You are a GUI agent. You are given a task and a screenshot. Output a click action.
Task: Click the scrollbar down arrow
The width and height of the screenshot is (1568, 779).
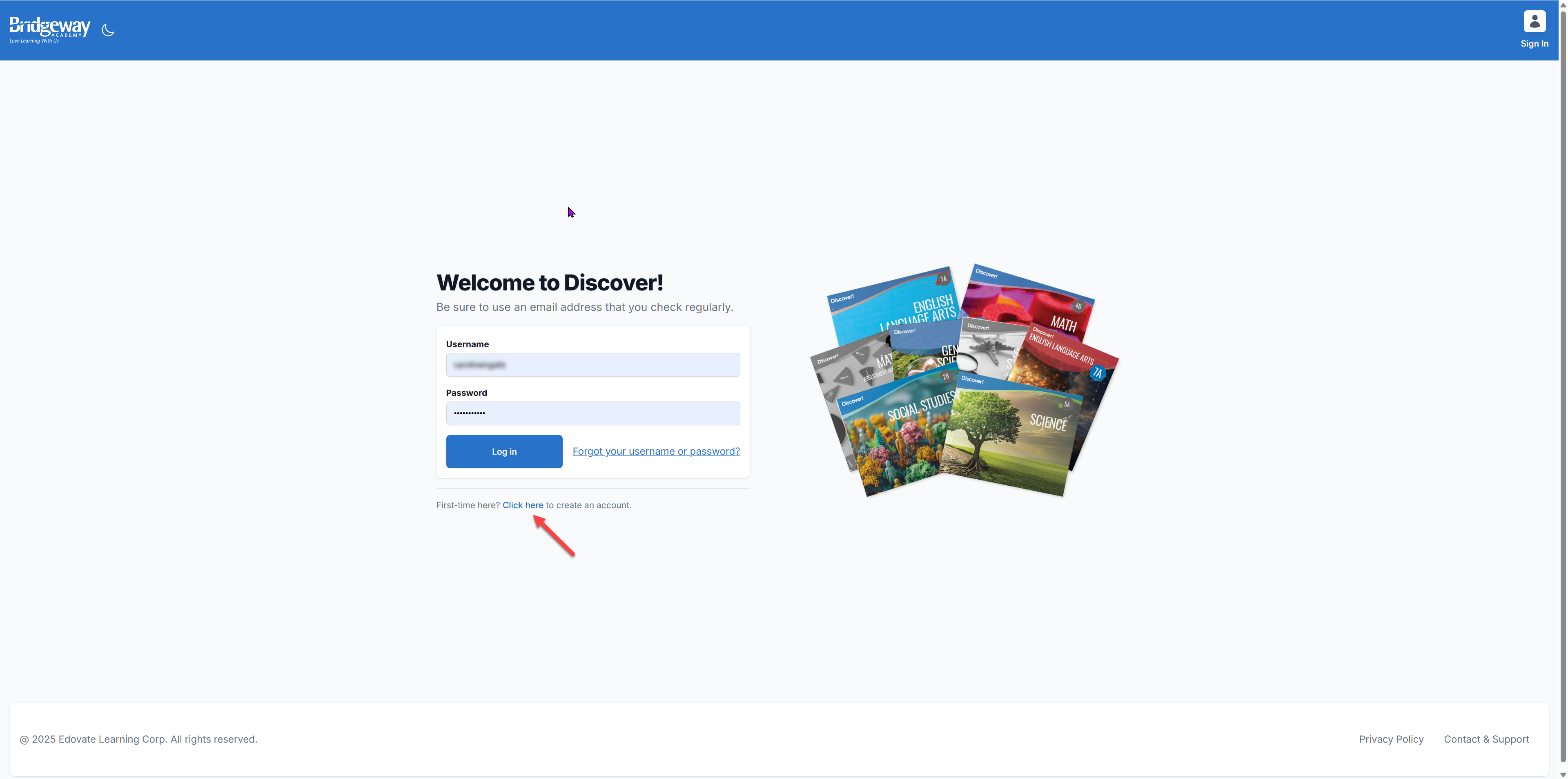point(1563,774)
